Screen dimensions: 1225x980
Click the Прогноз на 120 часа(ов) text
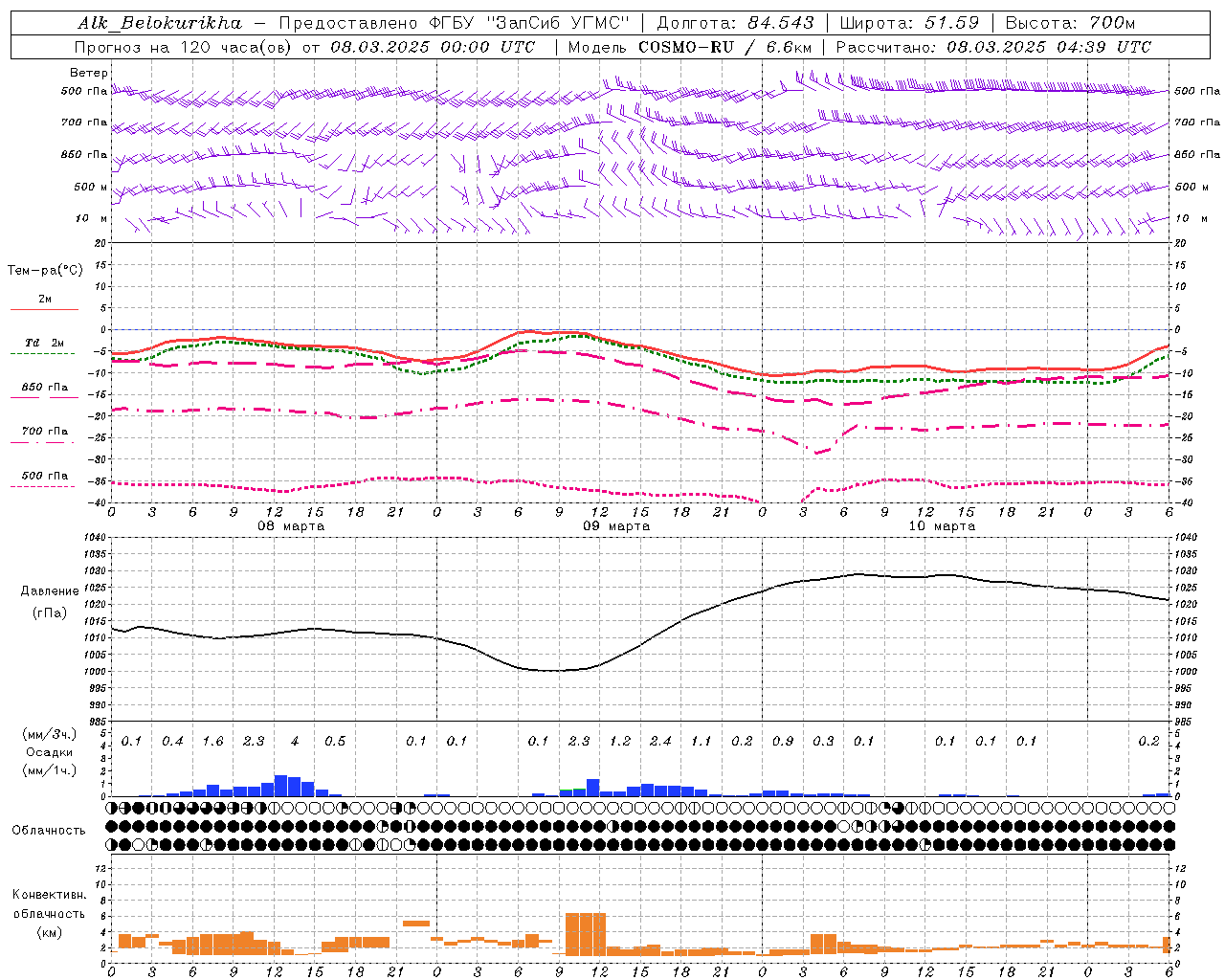[x=182, y=47]
